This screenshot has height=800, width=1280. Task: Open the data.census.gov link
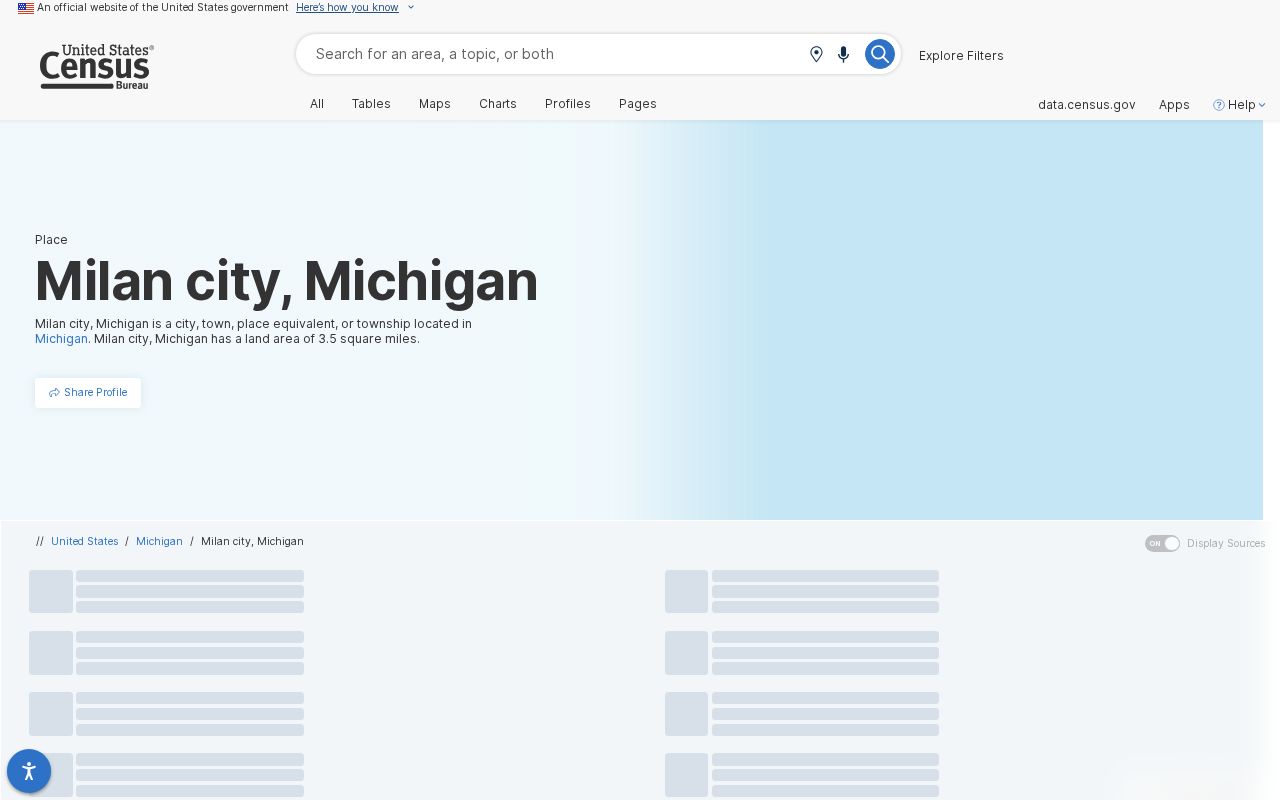(x=1087, y=105)
